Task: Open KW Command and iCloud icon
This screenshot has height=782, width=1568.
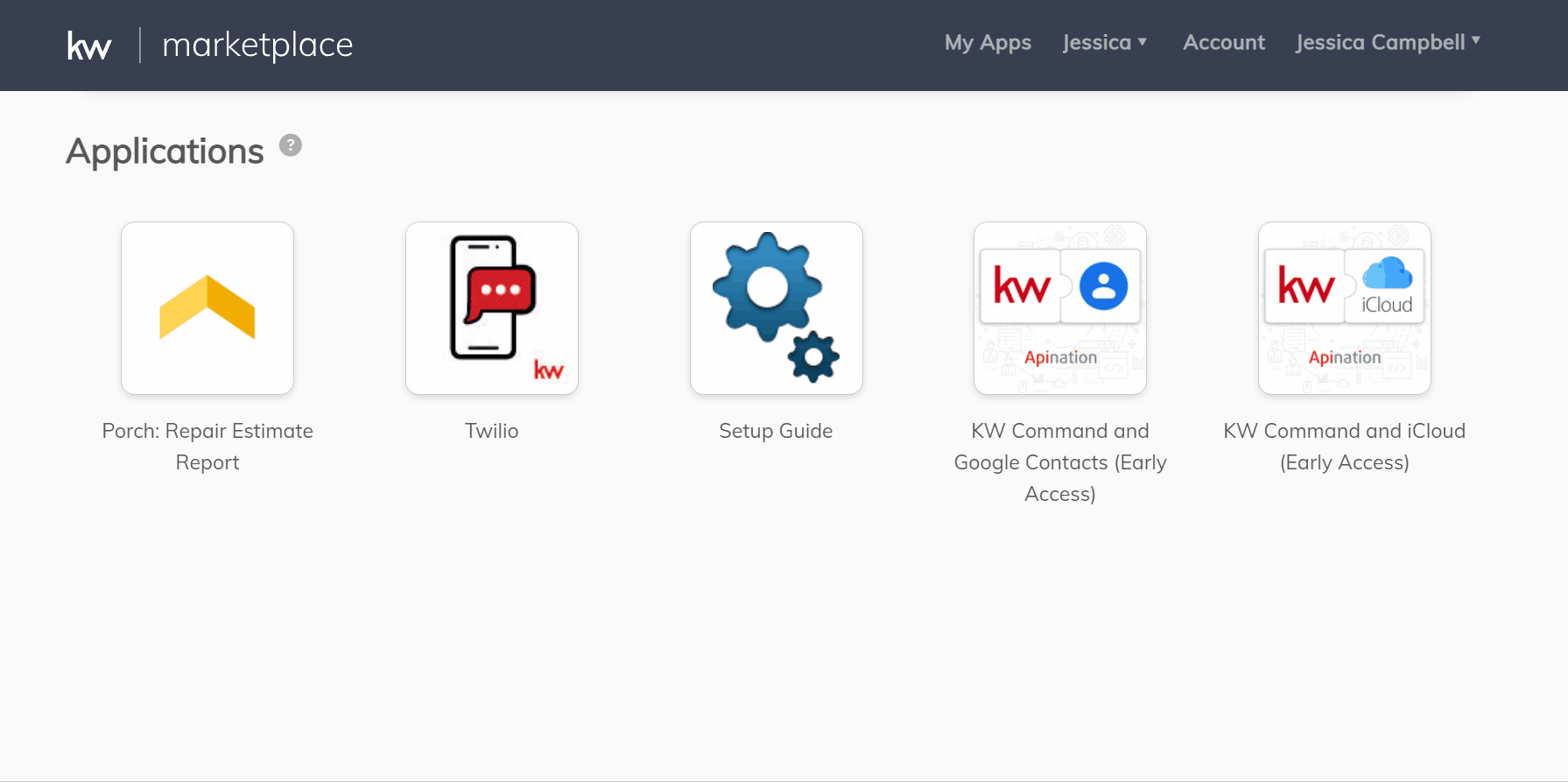Action: point(1345,308)
